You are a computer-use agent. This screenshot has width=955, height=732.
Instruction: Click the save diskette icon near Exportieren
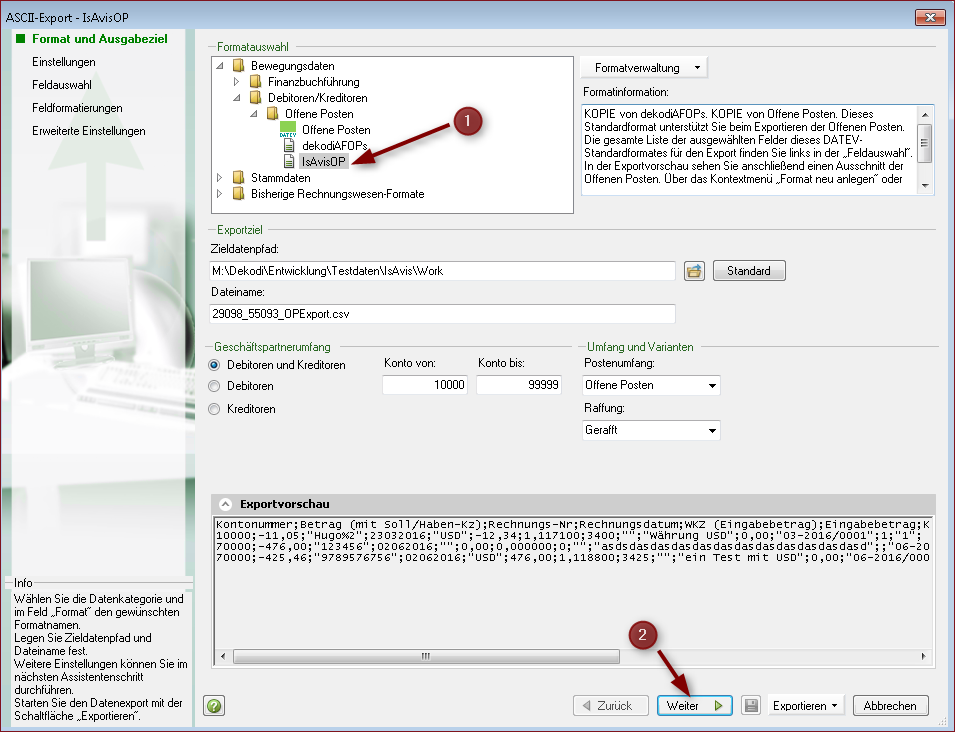[x=751, y=706]
